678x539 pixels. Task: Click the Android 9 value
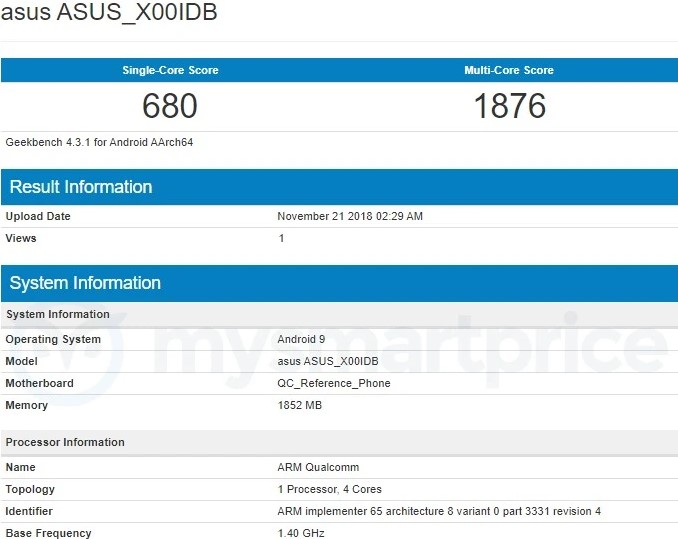click(301, 339)
